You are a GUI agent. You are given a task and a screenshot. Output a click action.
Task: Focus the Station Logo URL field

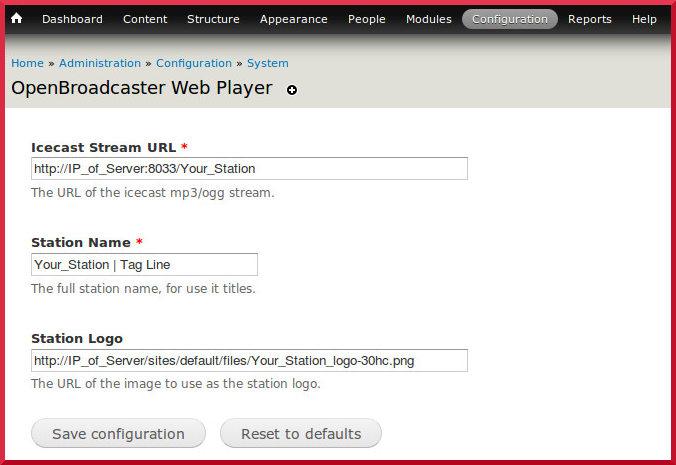[x=249, y=360]
